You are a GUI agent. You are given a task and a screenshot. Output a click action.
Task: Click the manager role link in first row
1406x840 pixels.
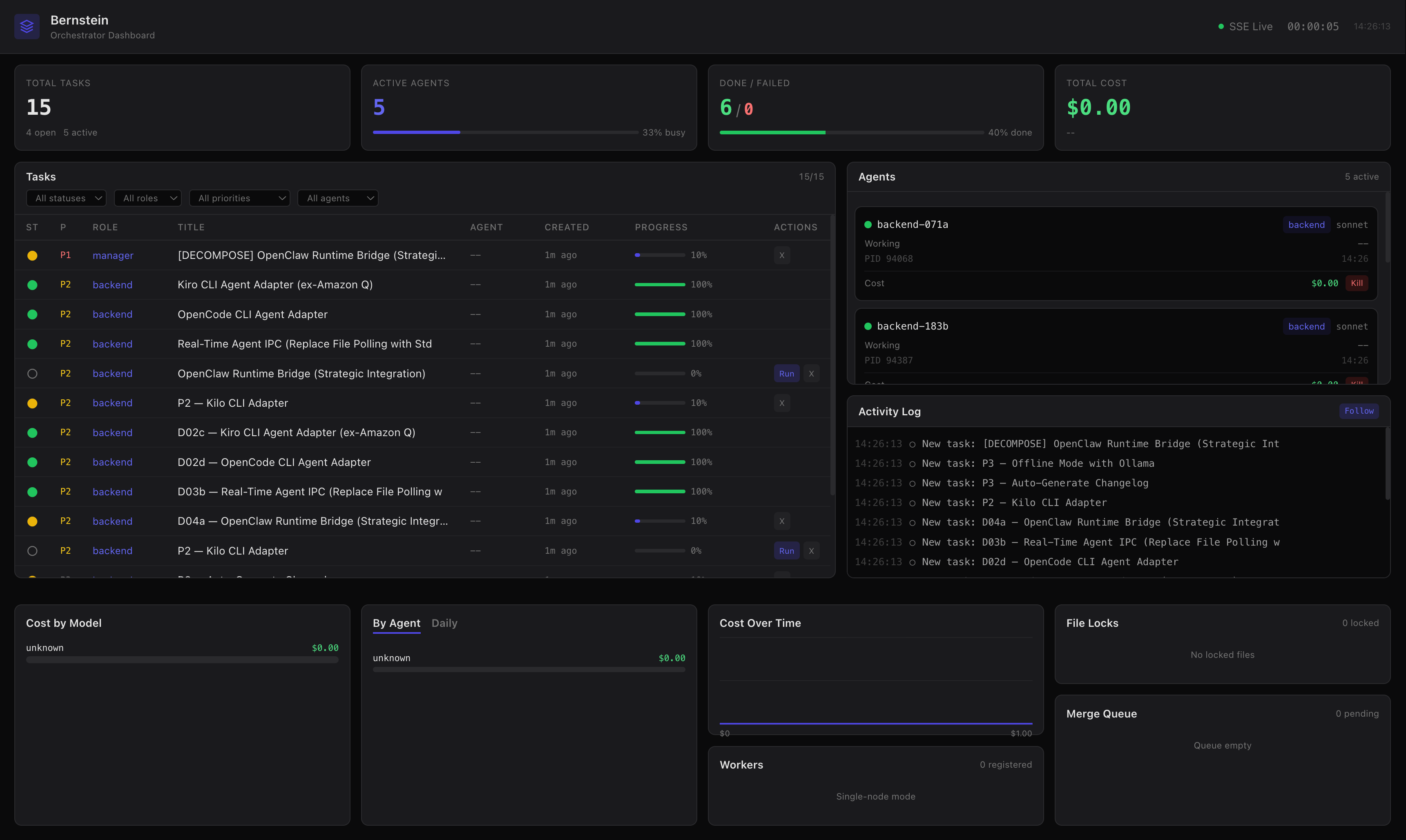[x=113, y=255]
